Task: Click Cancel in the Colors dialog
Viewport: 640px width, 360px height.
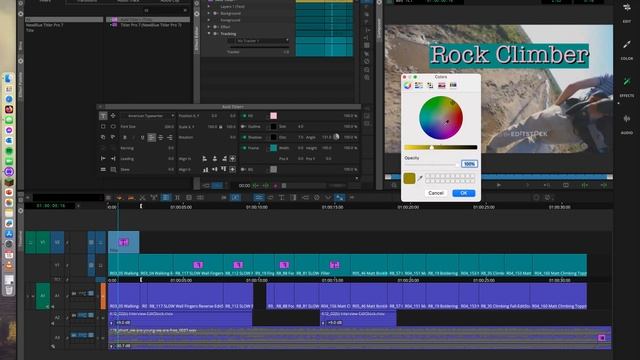Action: coord(436,193)
